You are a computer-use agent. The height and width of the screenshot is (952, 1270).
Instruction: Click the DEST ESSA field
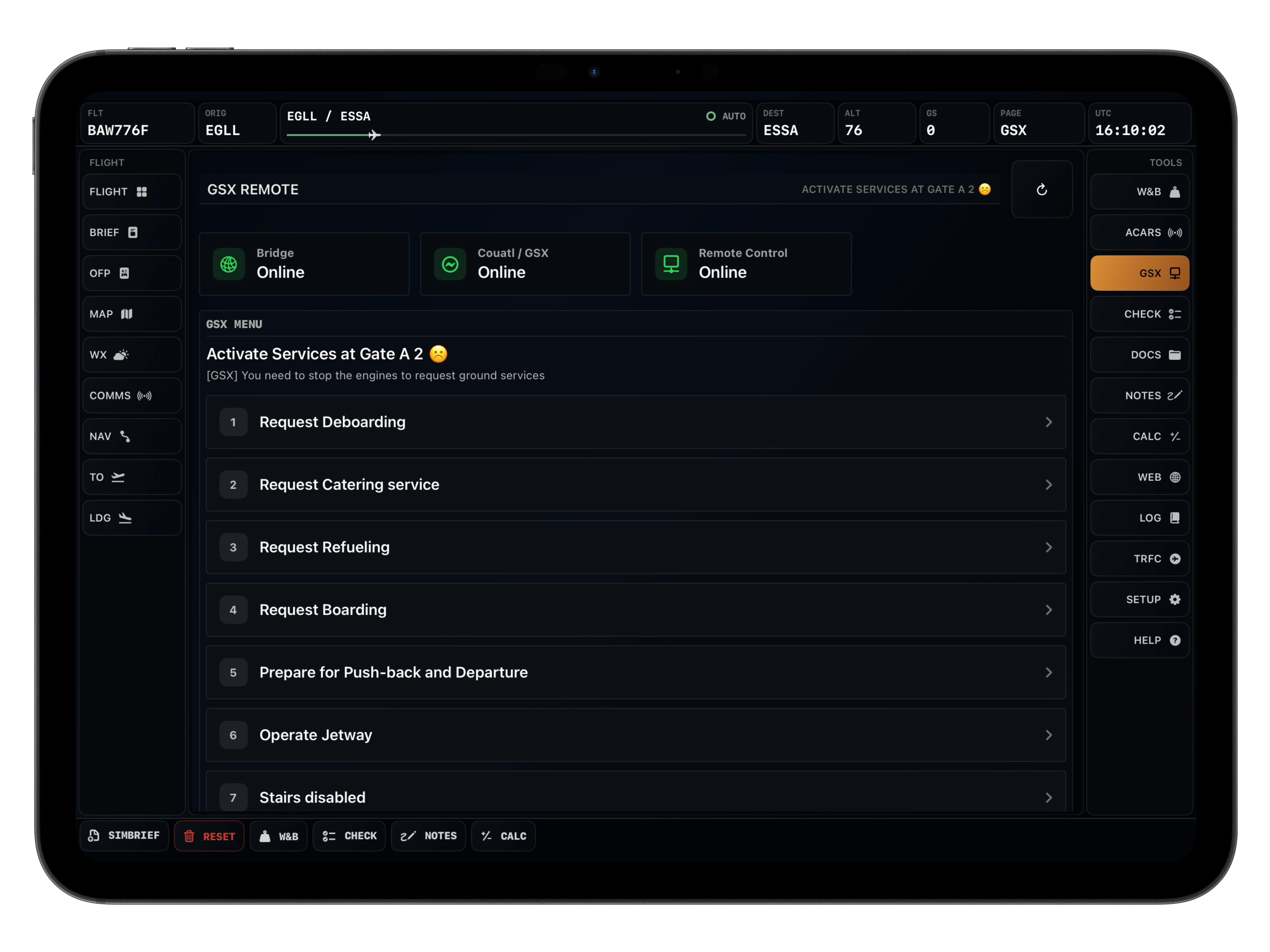[x=795, y=123]
